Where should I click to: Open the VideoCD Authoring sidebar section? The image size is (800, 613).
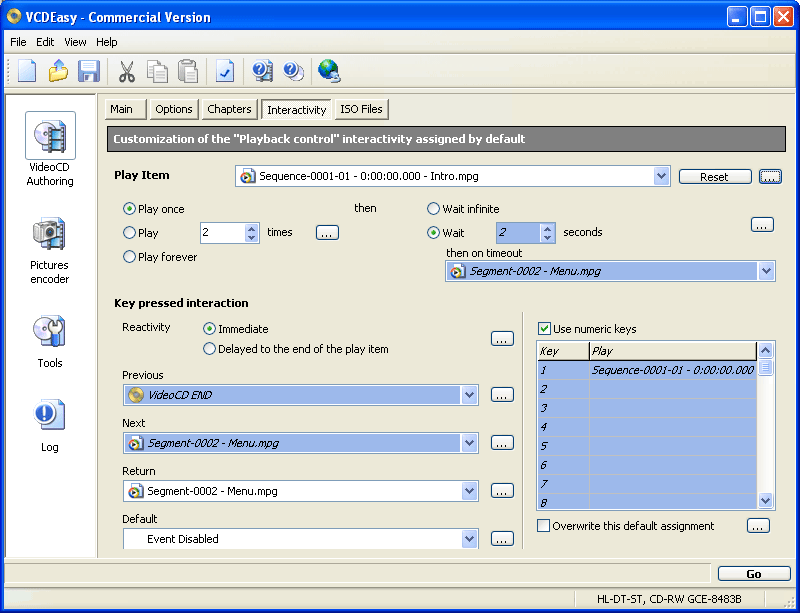point(50,149)
